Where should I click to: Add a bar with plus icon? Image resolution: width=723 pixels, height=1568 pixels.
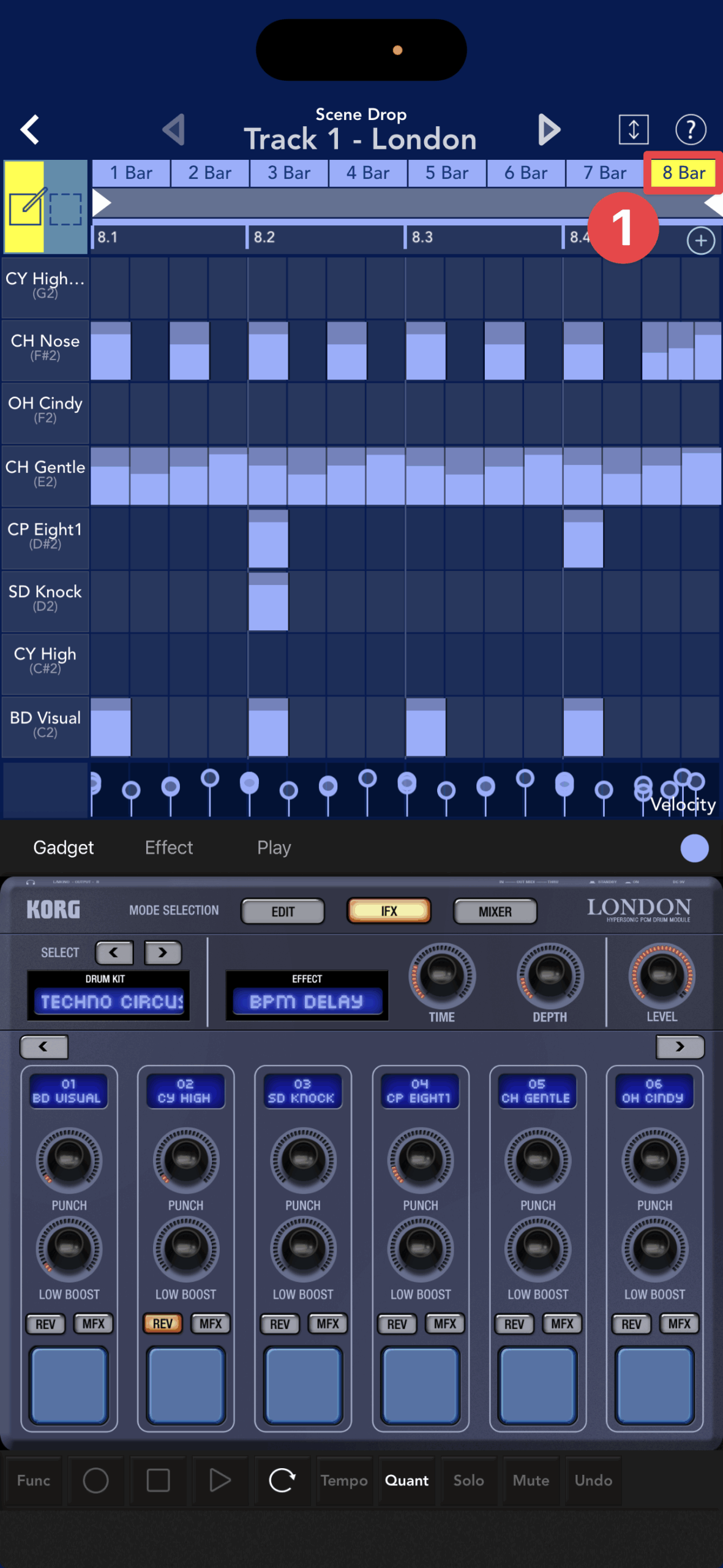coord(700,241)
